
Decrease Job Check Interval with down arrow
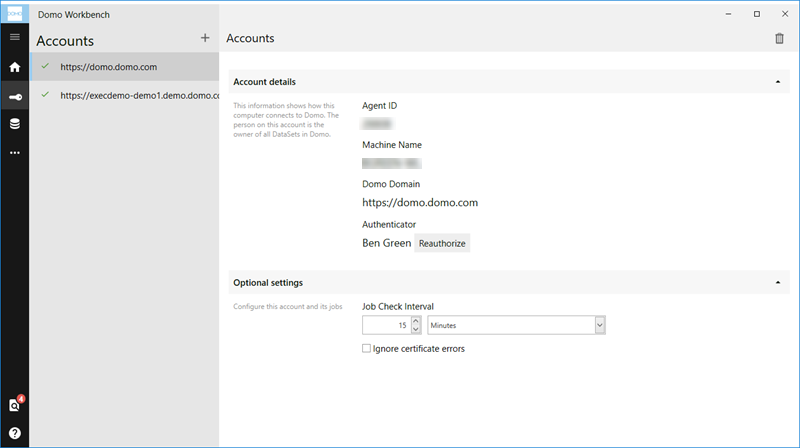[416, 330]
